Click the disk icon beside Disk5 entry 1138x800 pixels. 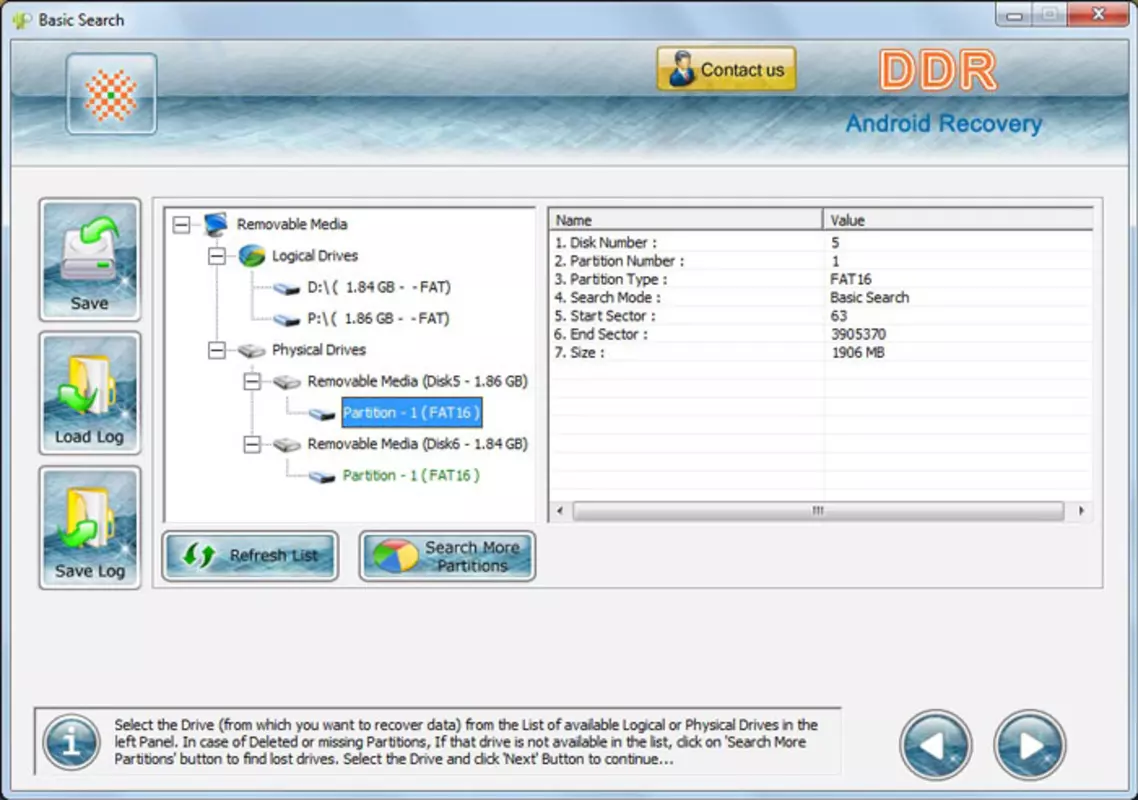pos(287,382)
